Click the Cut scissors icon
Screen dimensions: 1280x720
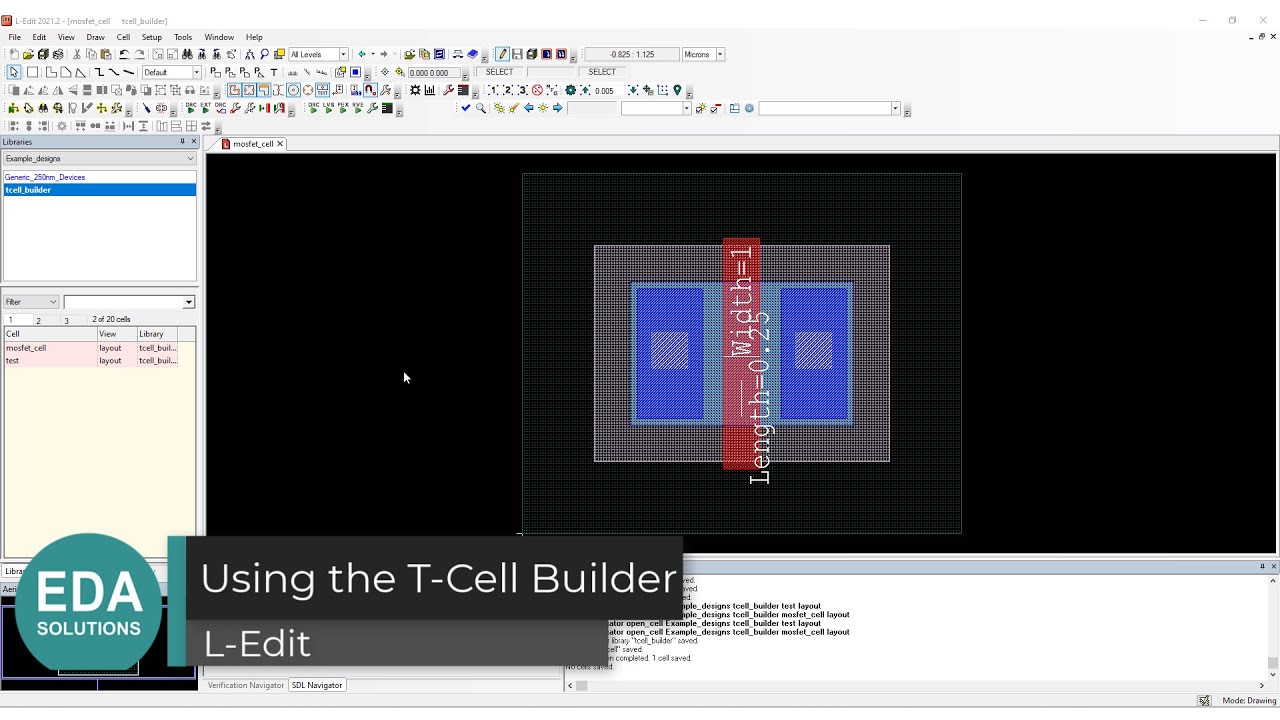(76, 54)
